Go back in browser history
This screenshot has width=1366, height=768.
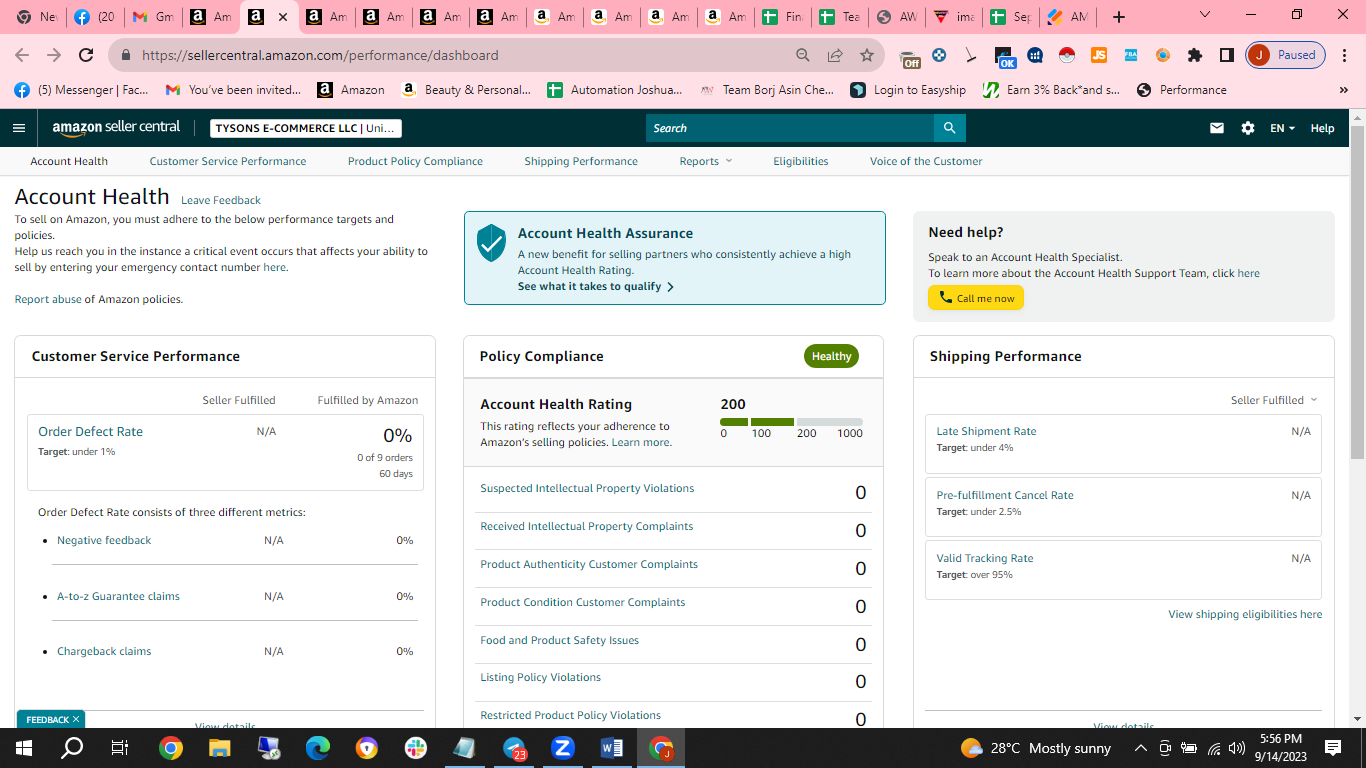[x=22, y=55]
